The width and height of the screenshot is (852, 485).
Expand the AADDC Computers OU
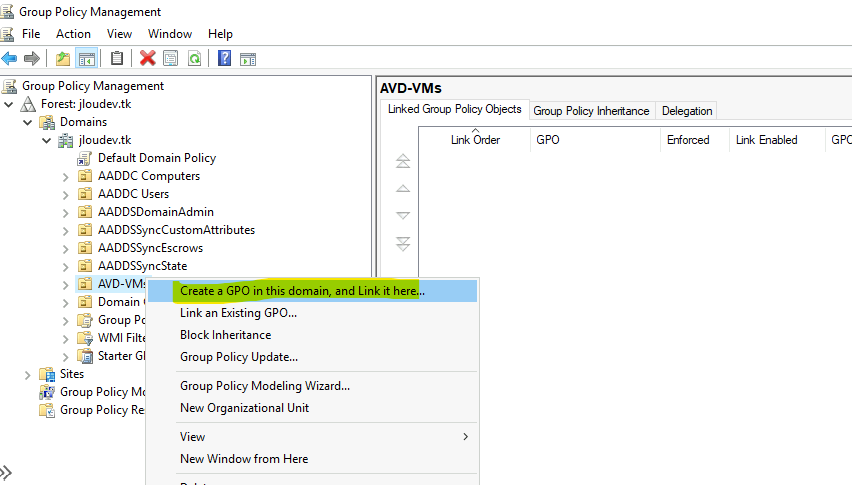coord(66,176)
